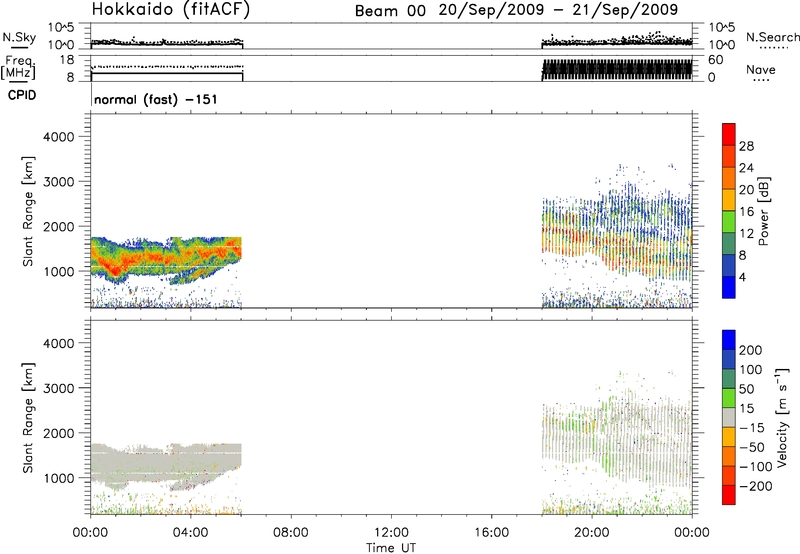800x554 pixels.
Task: Click the 'Beam 00' label
Action: point(390,11)
